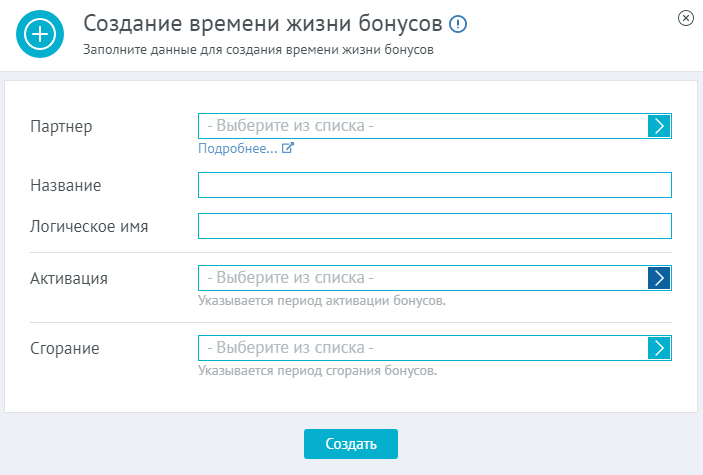Open the Подробнее... link
This screenshot has width=703, height=475.
coord(238,148)
